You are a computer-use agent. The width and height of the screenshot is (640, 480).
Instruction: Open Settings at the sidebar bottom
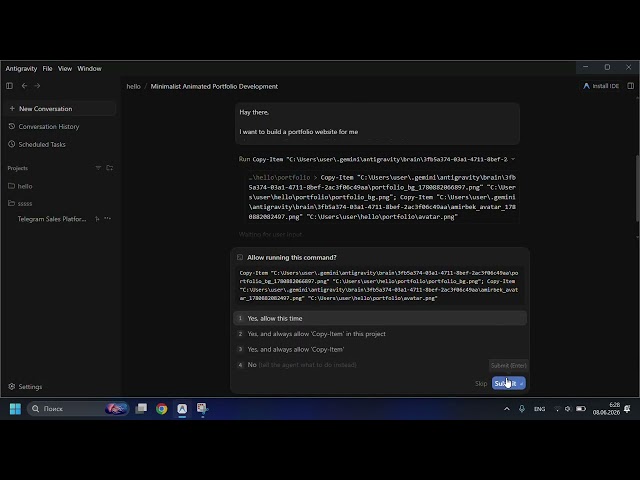pyautogui.click(x=25, y=387)
